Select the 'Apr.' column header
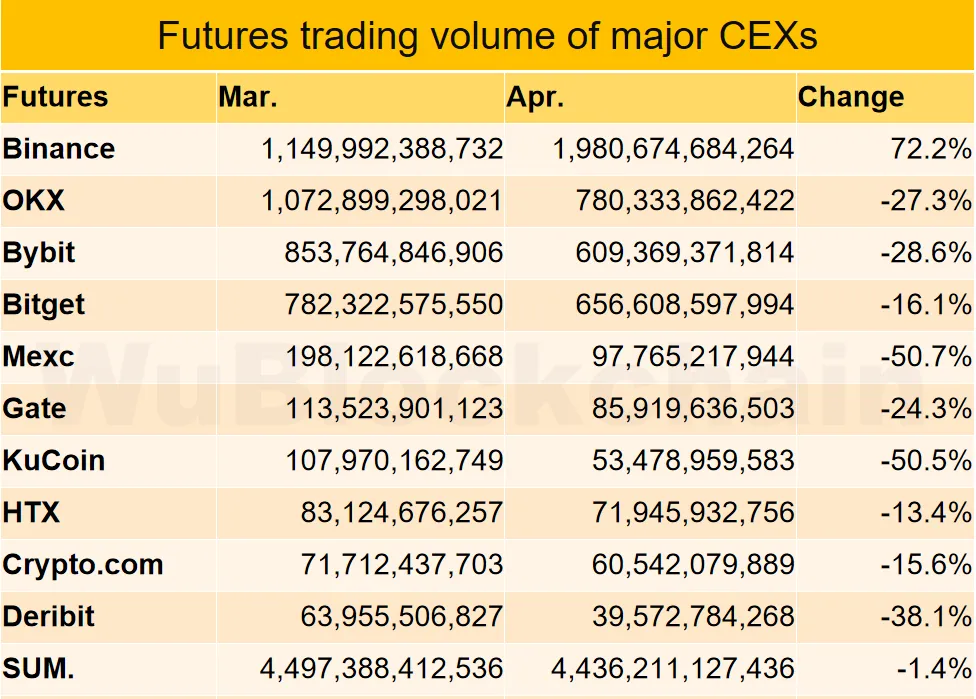Image resolution: width=976 pixels, height=699 pixels. coord(536,97)
